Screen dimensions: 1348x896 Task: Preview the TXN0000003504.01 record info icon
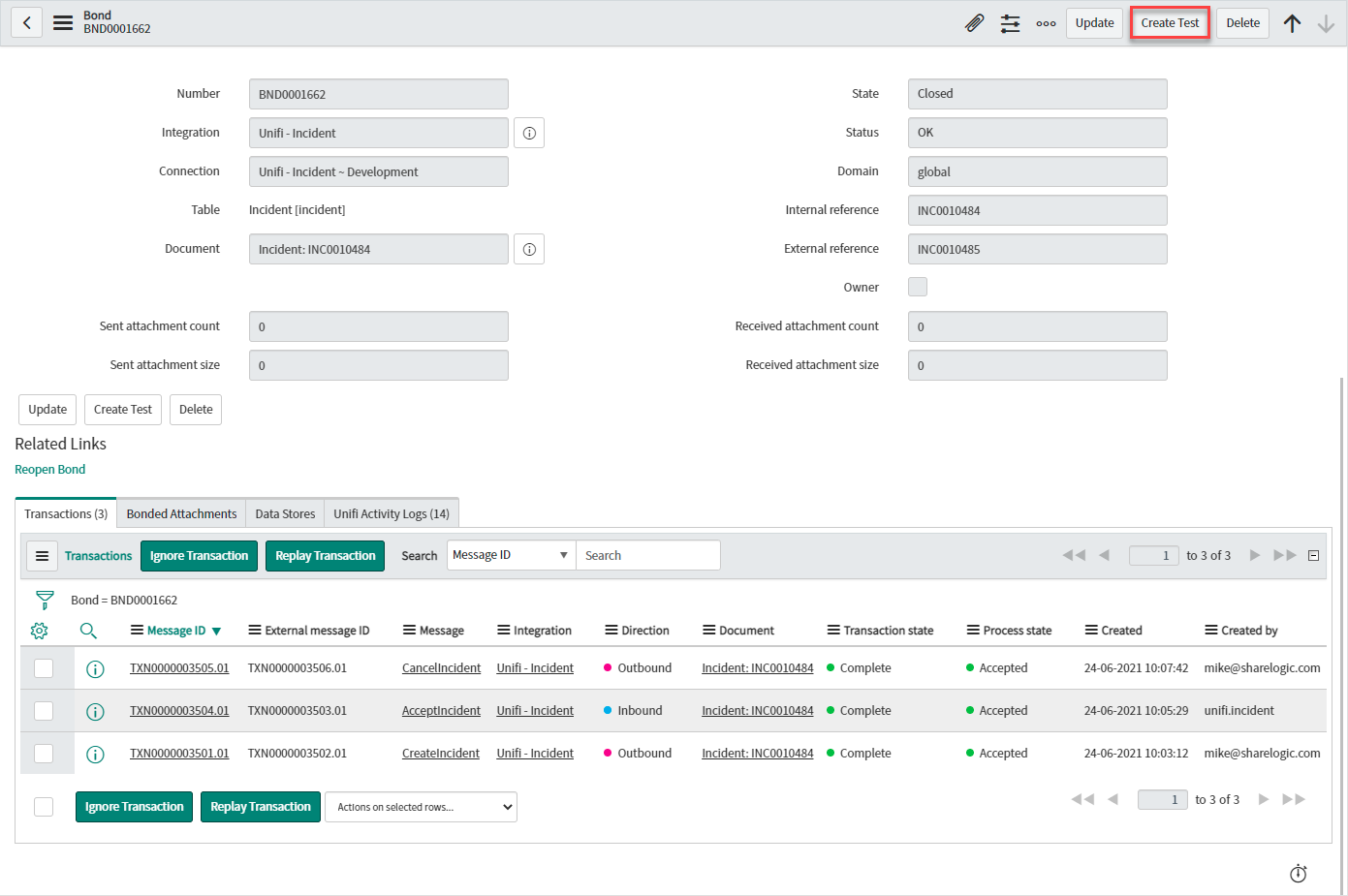click(95, 711)
